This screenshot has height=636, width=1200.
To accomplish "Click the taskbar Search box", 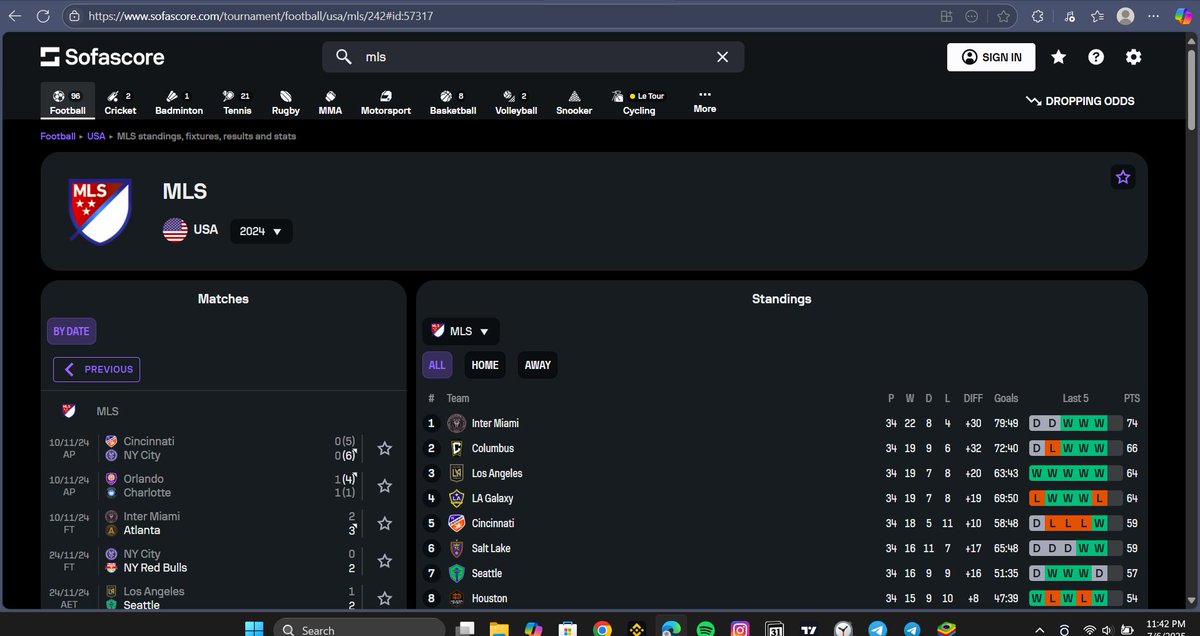I will pyautogui.click(x=358, y=630).
